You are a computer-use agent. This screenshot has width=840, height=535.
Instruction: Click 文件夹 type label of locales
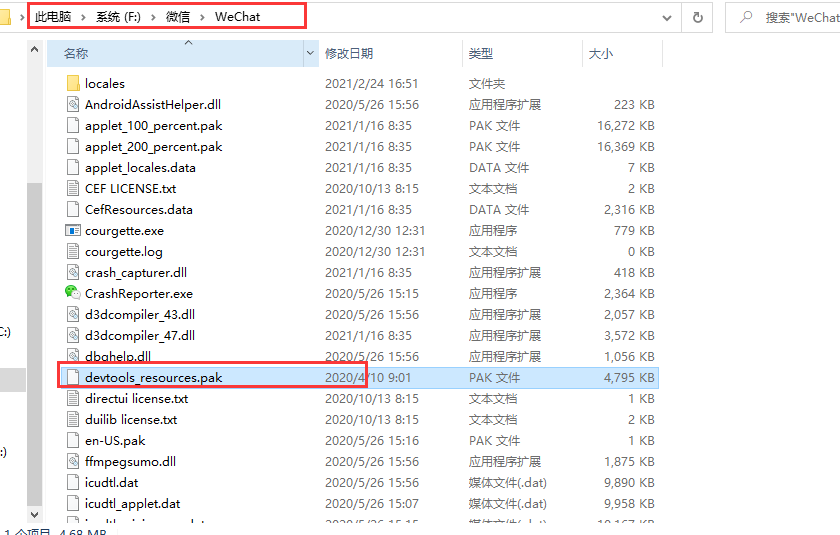486,84
